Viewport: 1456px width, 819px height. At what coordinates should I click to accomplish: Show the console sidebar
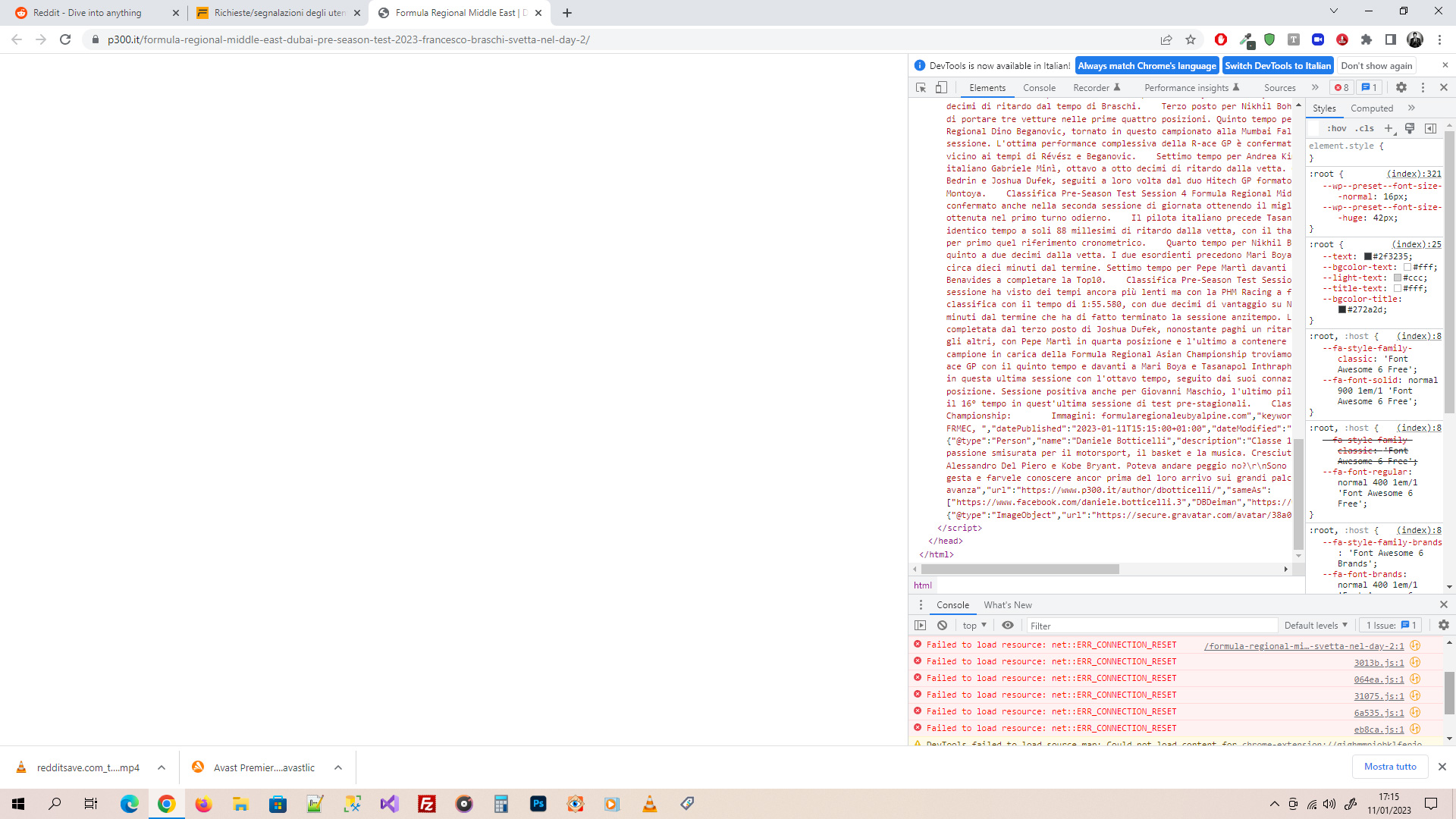coord(921,626)
